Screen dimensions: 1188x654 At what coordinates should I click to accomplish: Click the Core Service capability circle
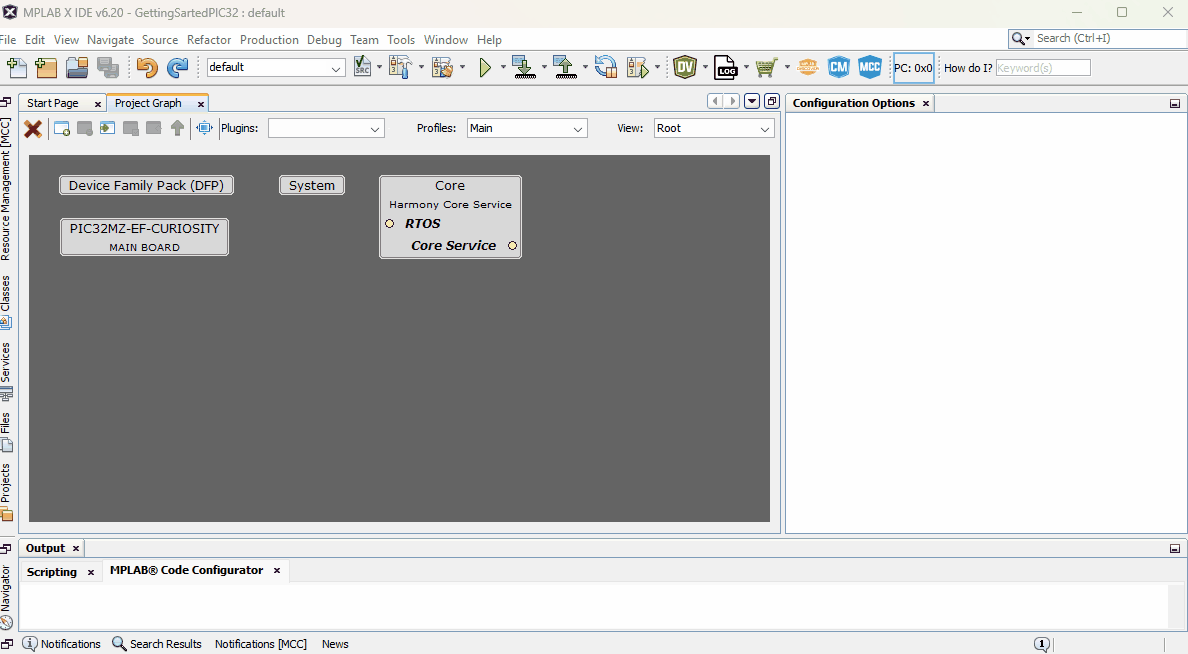click(512, 246)
